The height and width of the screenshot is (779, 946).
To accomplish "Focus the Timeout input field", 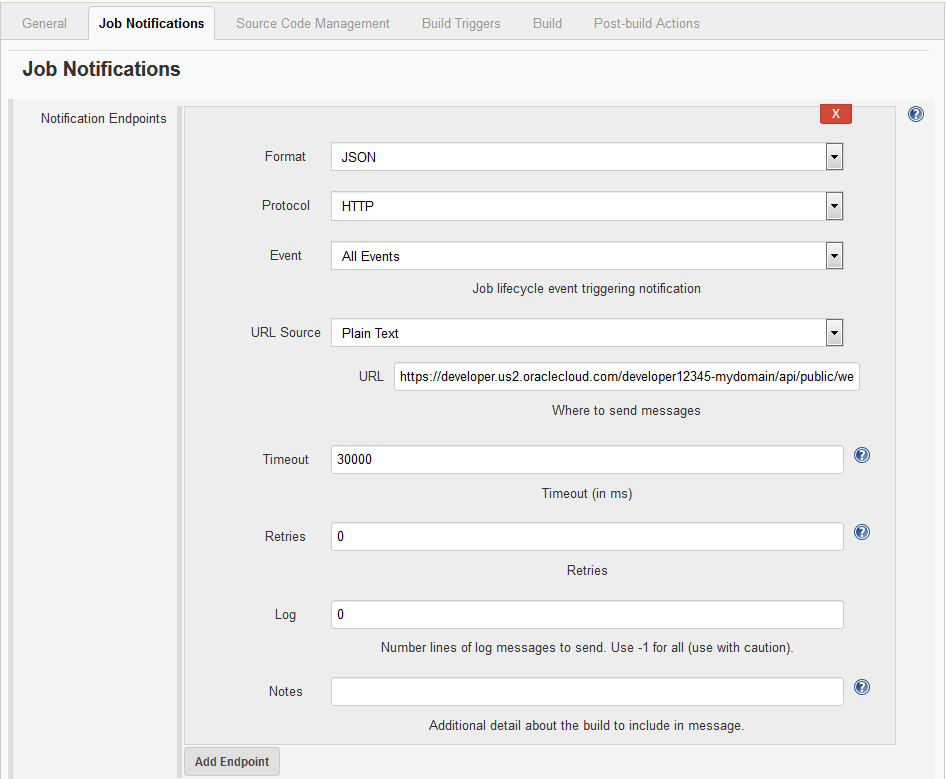I will point(587,460).
